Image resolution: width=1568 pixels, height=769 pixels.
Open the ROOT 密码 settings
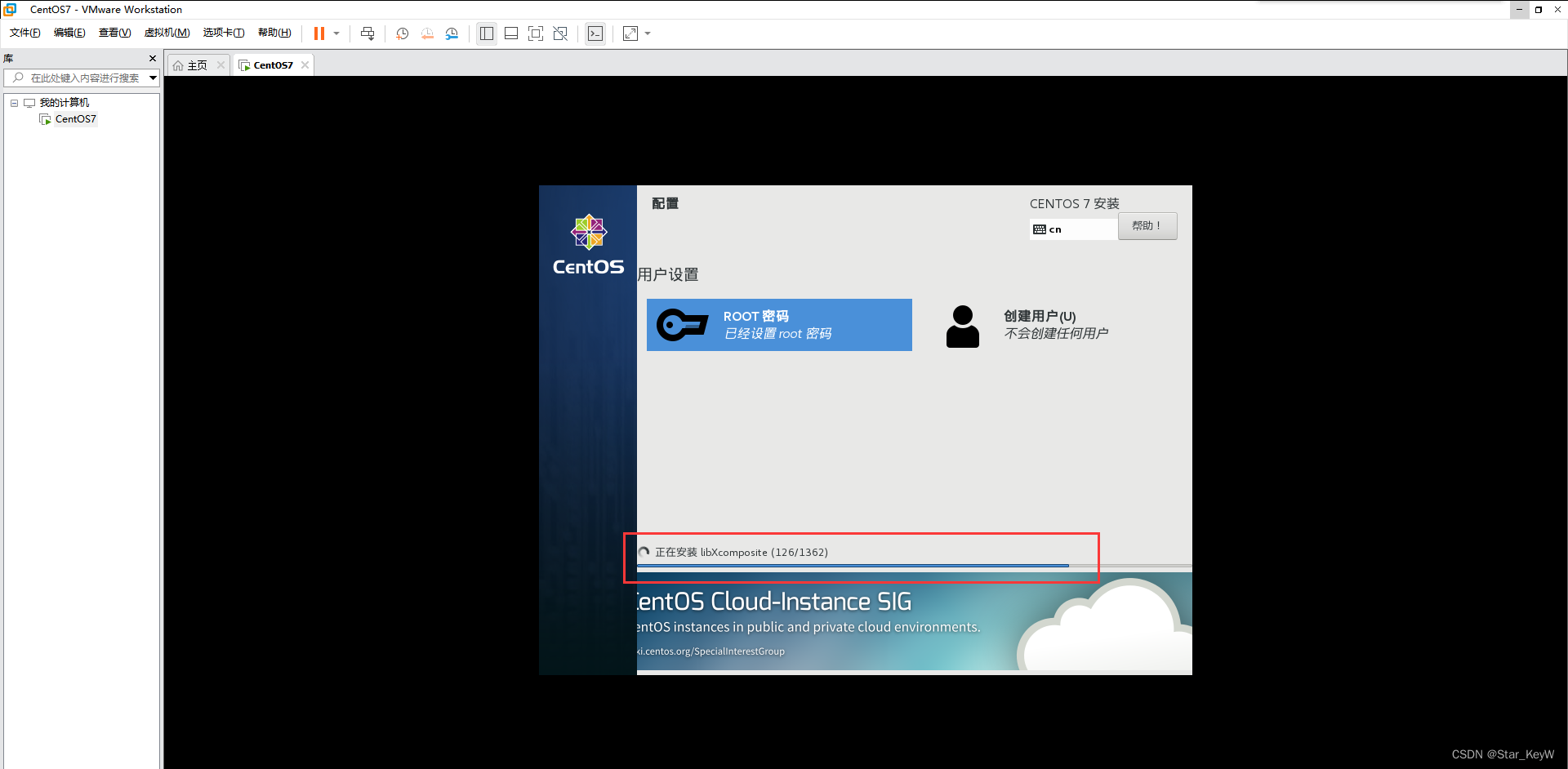tap(779, 325)
